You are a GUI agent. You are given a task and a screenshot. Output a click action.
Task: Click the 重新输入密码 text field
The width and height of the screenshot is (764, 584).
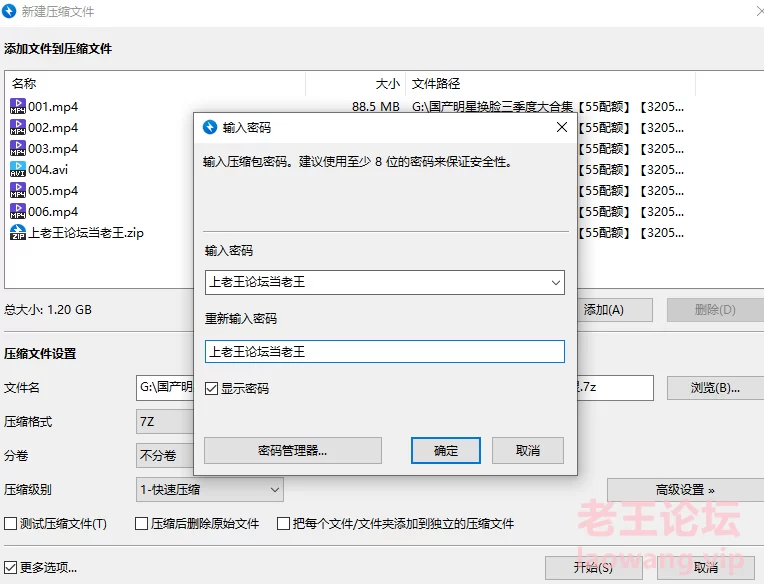(385, 352)
